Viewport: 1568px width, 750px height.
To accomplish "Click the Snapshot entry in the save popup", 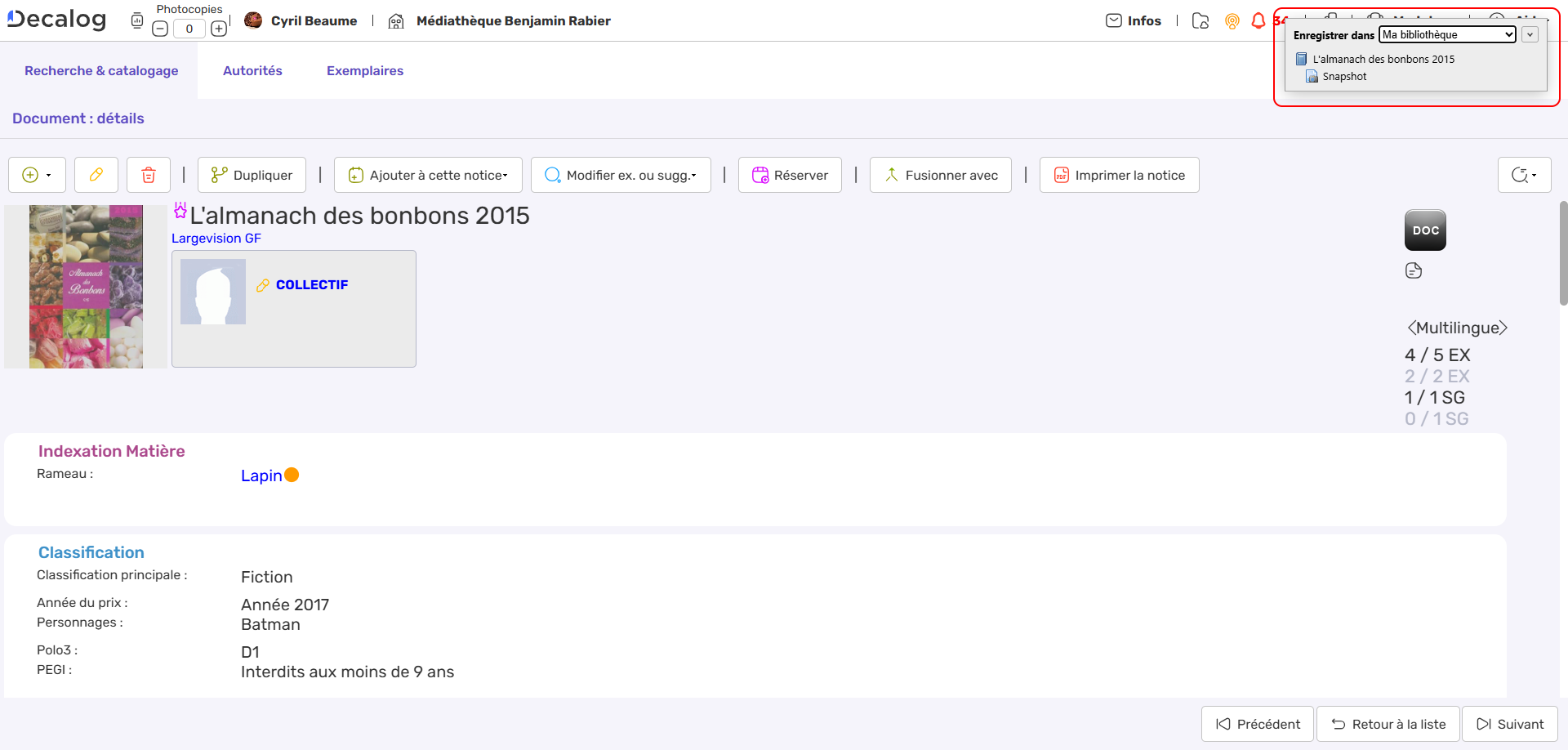I will [x=1344, y=76].
